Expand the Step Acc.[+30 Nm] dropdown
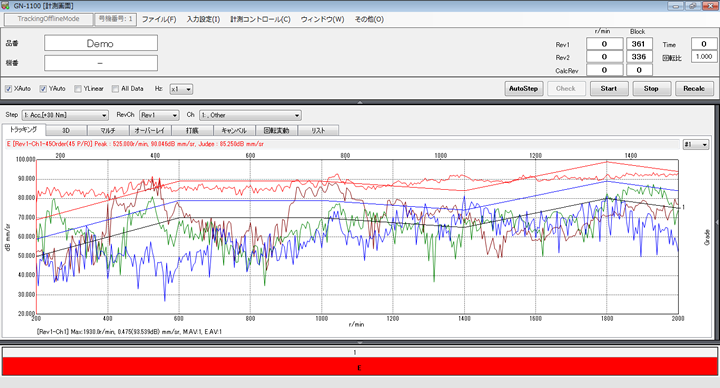 pyautogui.click(x=65, y=115)
